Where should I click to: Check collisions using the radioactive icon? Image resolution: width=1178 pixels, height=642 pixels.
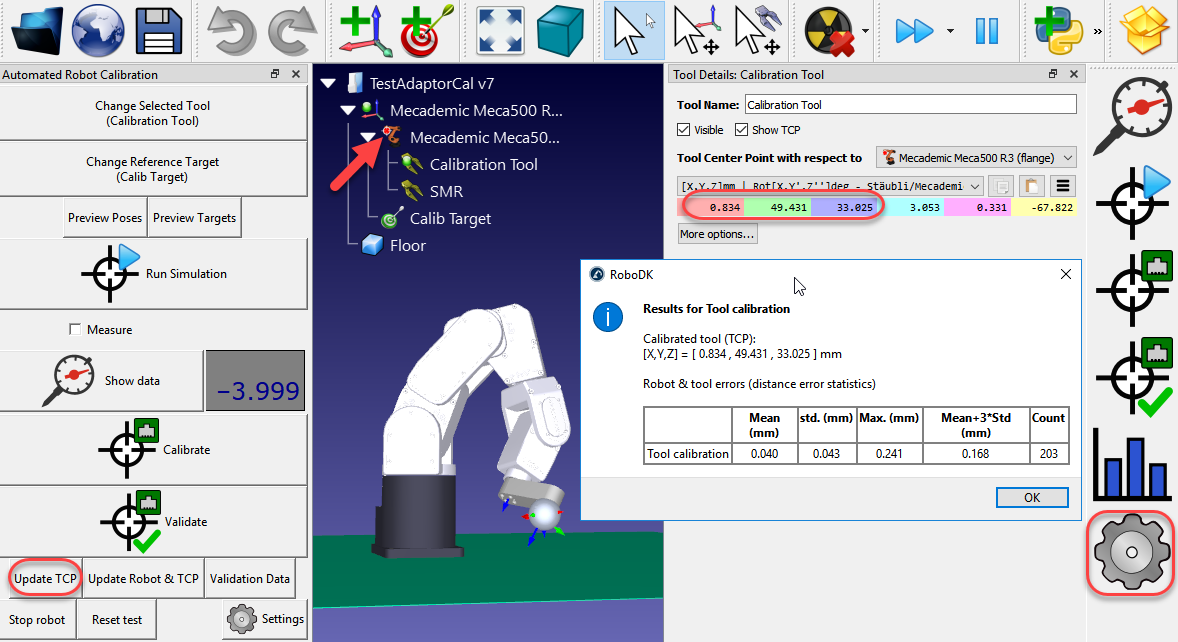827,30
